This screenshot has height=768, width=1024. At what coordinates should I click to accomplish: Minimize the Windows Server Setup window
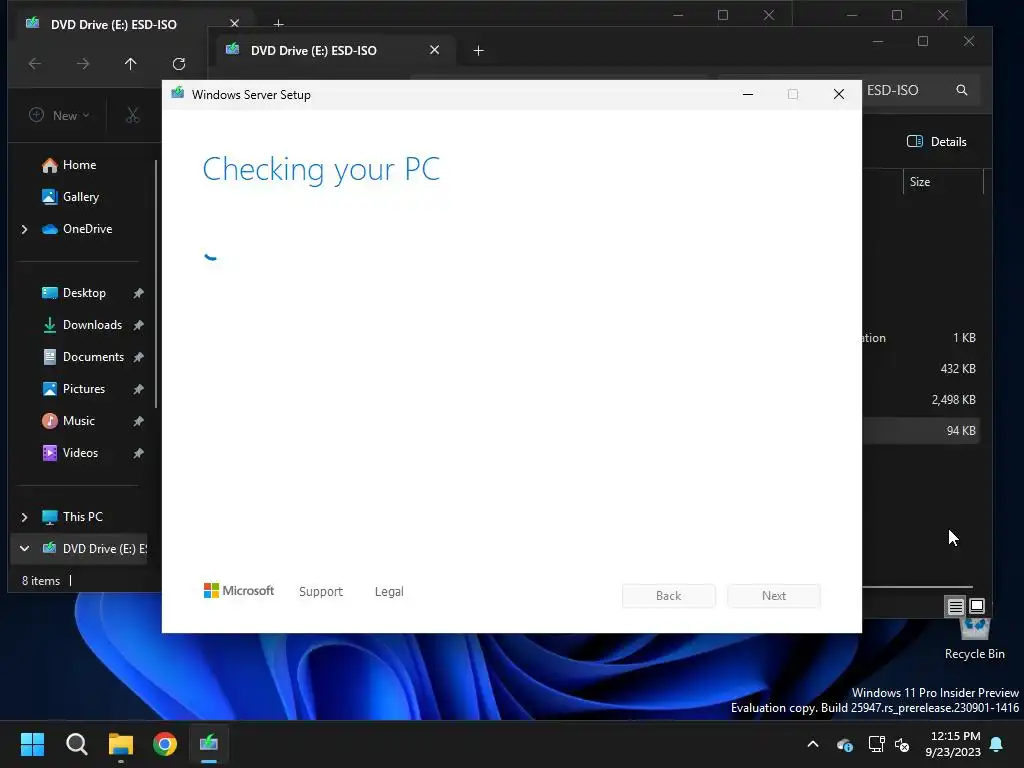tap(748, 95)
